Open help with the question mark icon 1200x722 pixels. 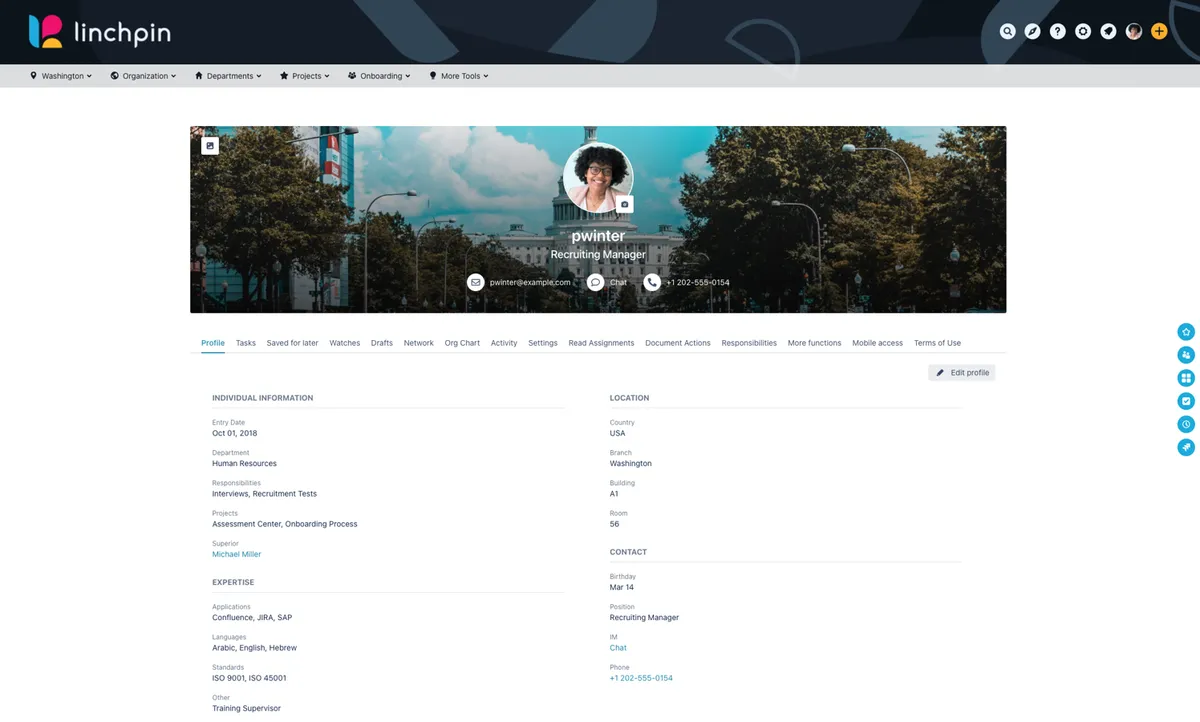coord(1058,31)
